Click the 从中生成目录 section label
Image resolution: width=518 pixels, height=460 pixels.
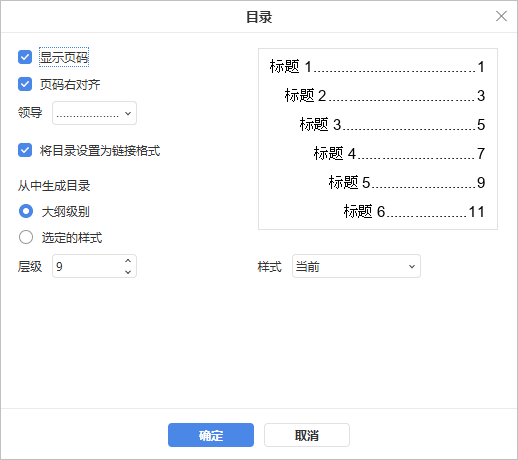click(54, 186)
